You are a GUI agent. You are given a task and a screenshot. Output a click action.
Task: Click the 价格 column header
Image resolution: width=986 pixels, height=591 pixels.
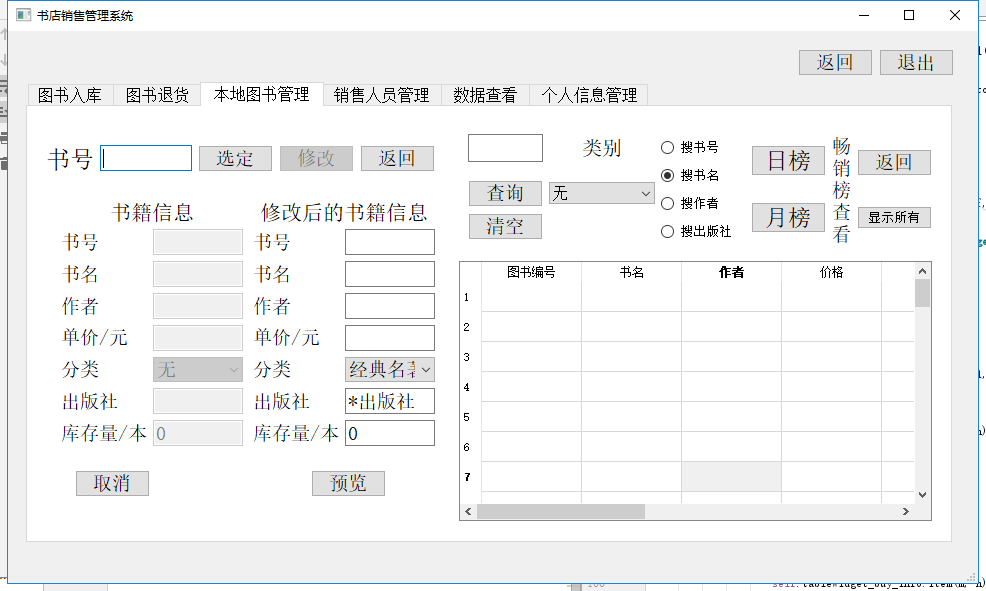tap(831, 272)
